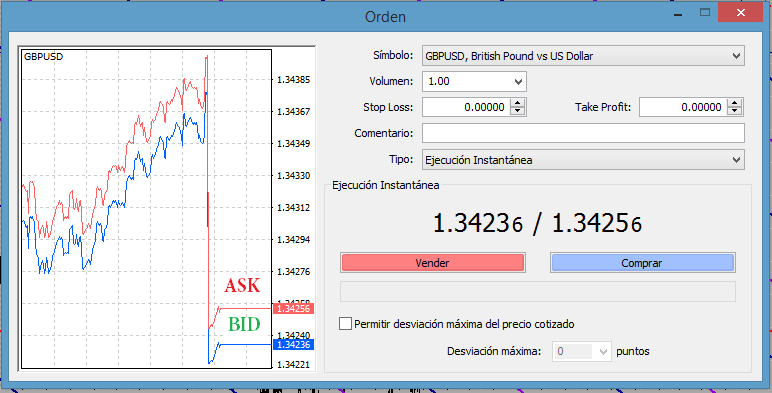This screenshot has height=393, width=772.
Task: Click the 1.34385 price axis label
Action: (x=293, y=79)
